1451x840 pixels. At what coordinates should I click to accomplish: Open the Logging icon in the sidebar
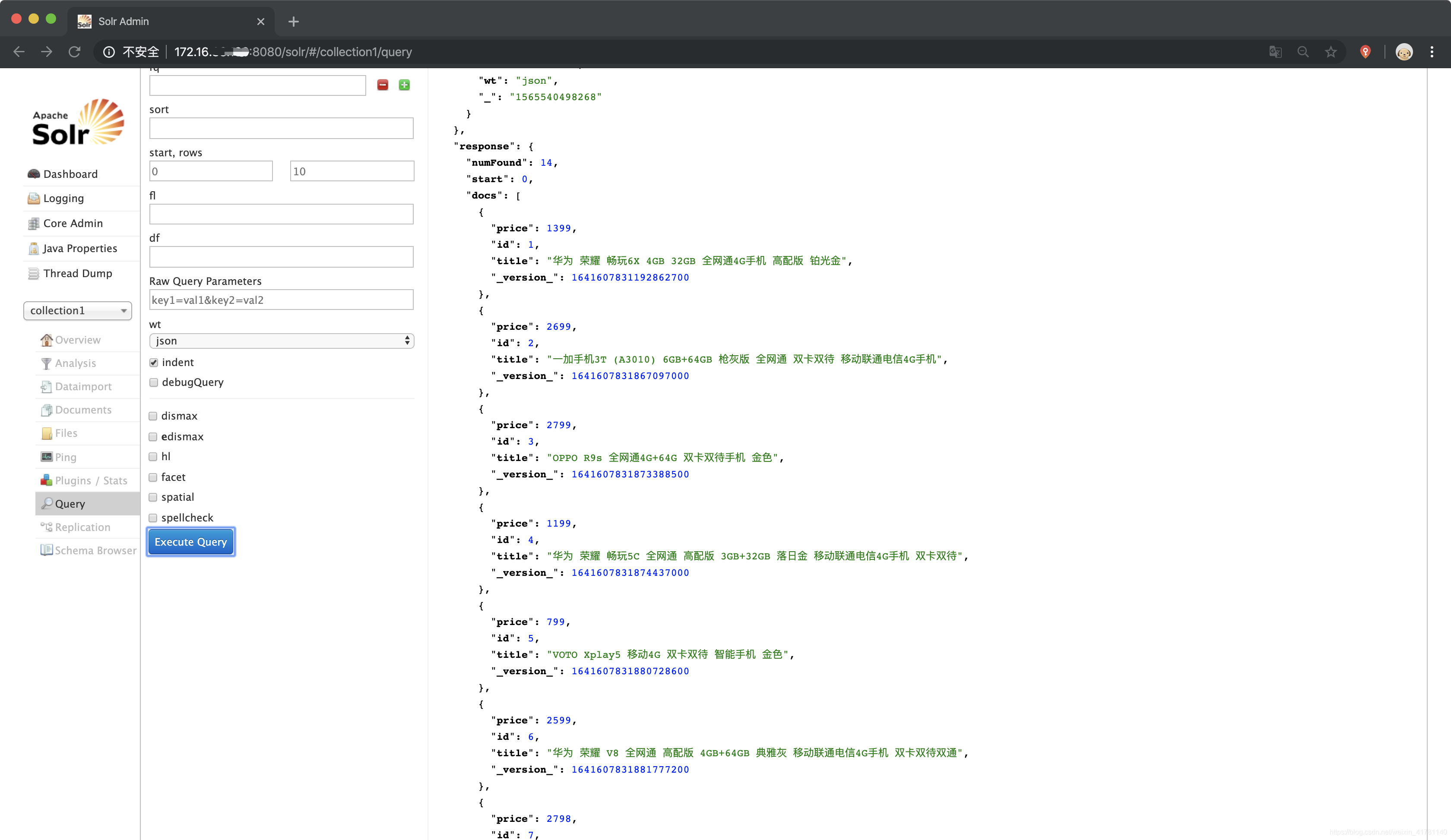34,199
